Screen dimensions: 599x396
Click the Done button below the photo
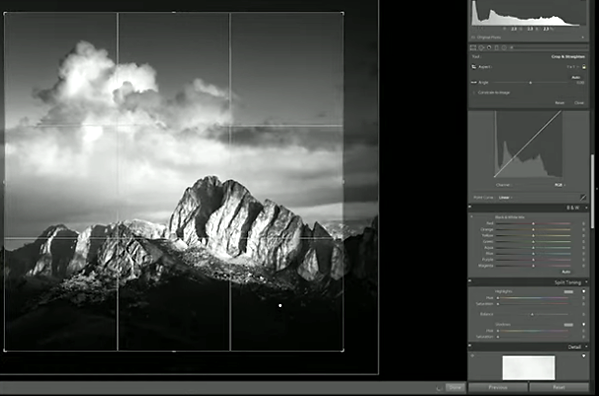coord(455,387)
